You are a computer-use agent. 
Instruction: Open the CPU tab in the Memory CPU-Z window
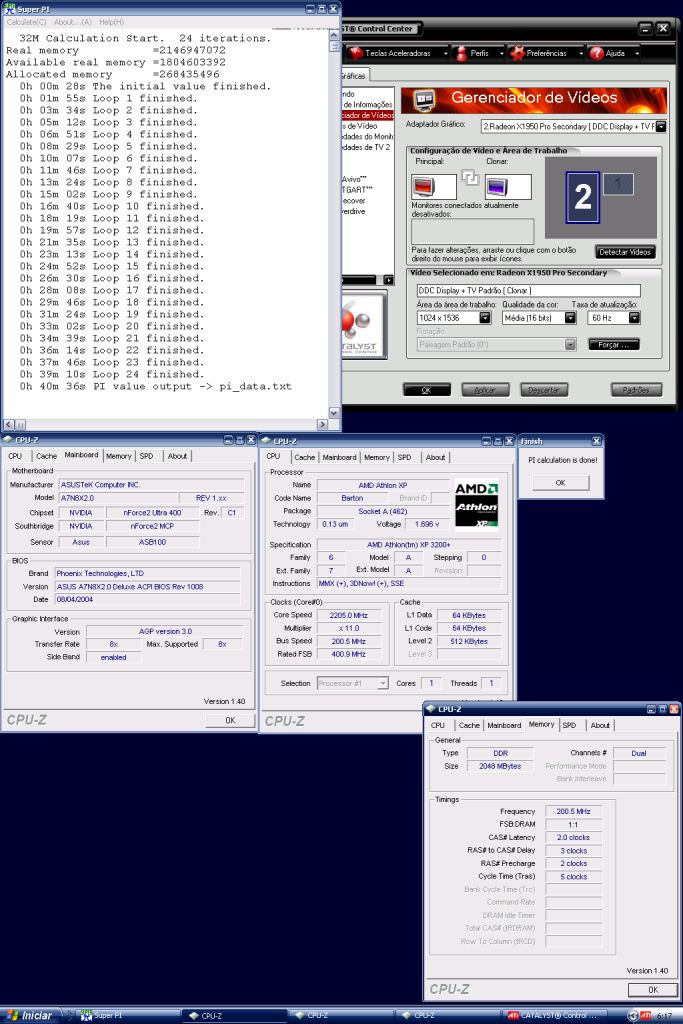pos(437,725)
